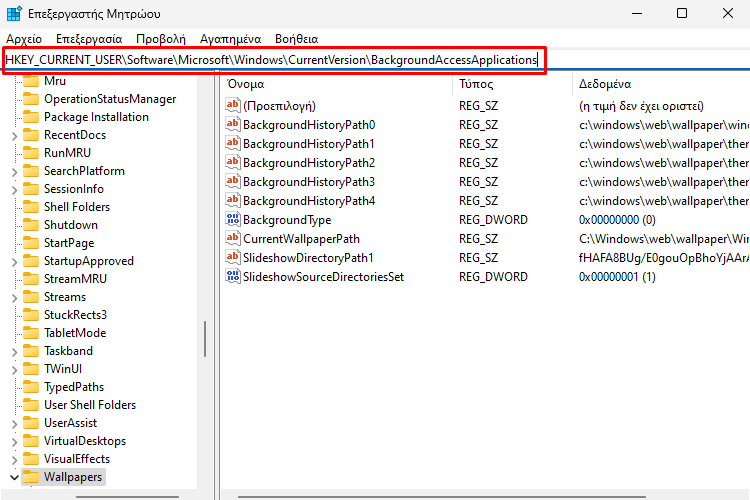The height and width of the screenshot is (500, 750).
Task: Click the BackgroundHistoryPath1 string icon
Action: pos(233,144)
